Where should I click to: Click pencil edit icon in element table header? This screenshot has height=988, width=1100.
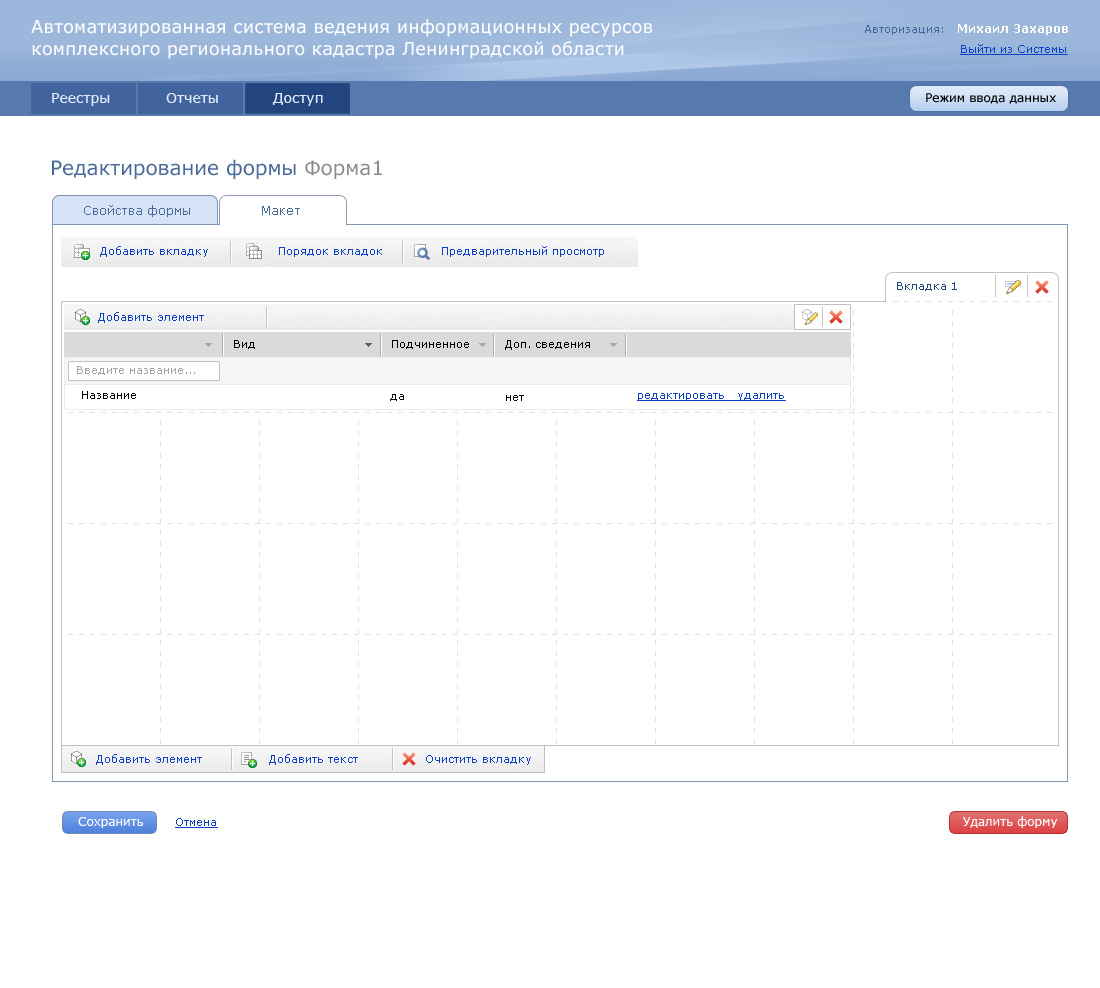point(810,317)
